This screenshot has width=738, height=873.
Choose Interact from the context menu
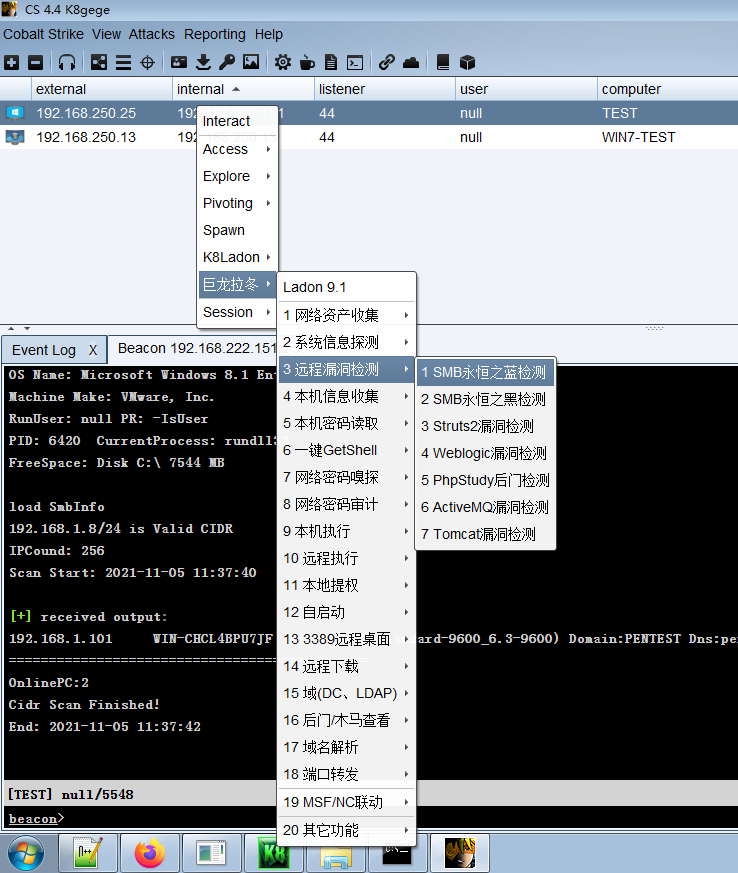[238, 121]
